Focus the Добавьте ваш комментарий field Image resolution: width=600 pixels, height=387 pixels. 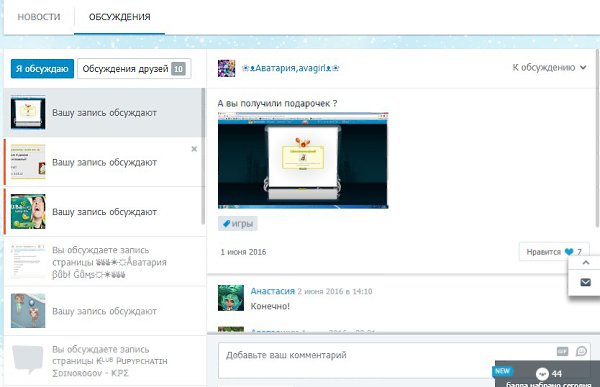pyautogui.click(x=404, y=361)
